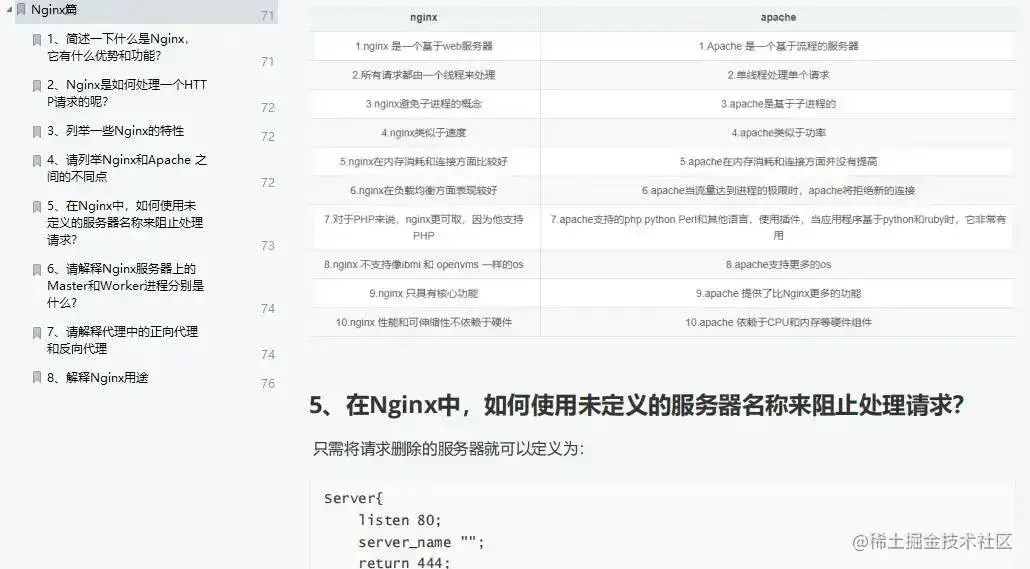Click paragraph 只需将请求删除的服务器就可以定义为
The height and width of the screenshot is (569, 1030).
tap(449, 449)
